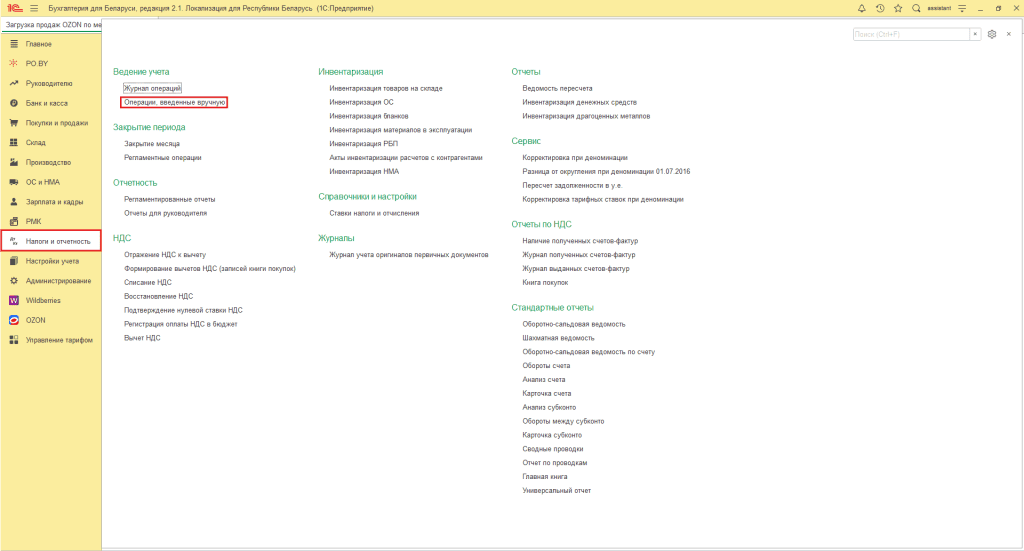Open the Банк и касса section
Image resolution: width=1024 pixels, height=551 pixels.
pyautogui.click(x=46, y=103)
